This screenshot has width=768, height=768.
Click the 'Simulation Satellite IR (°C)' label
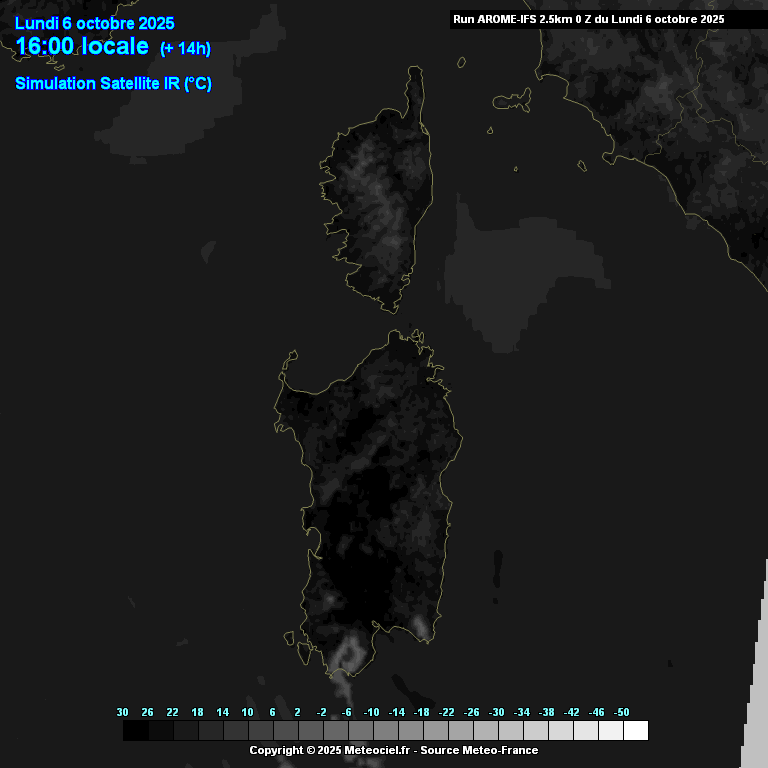(x=113, y=84)
